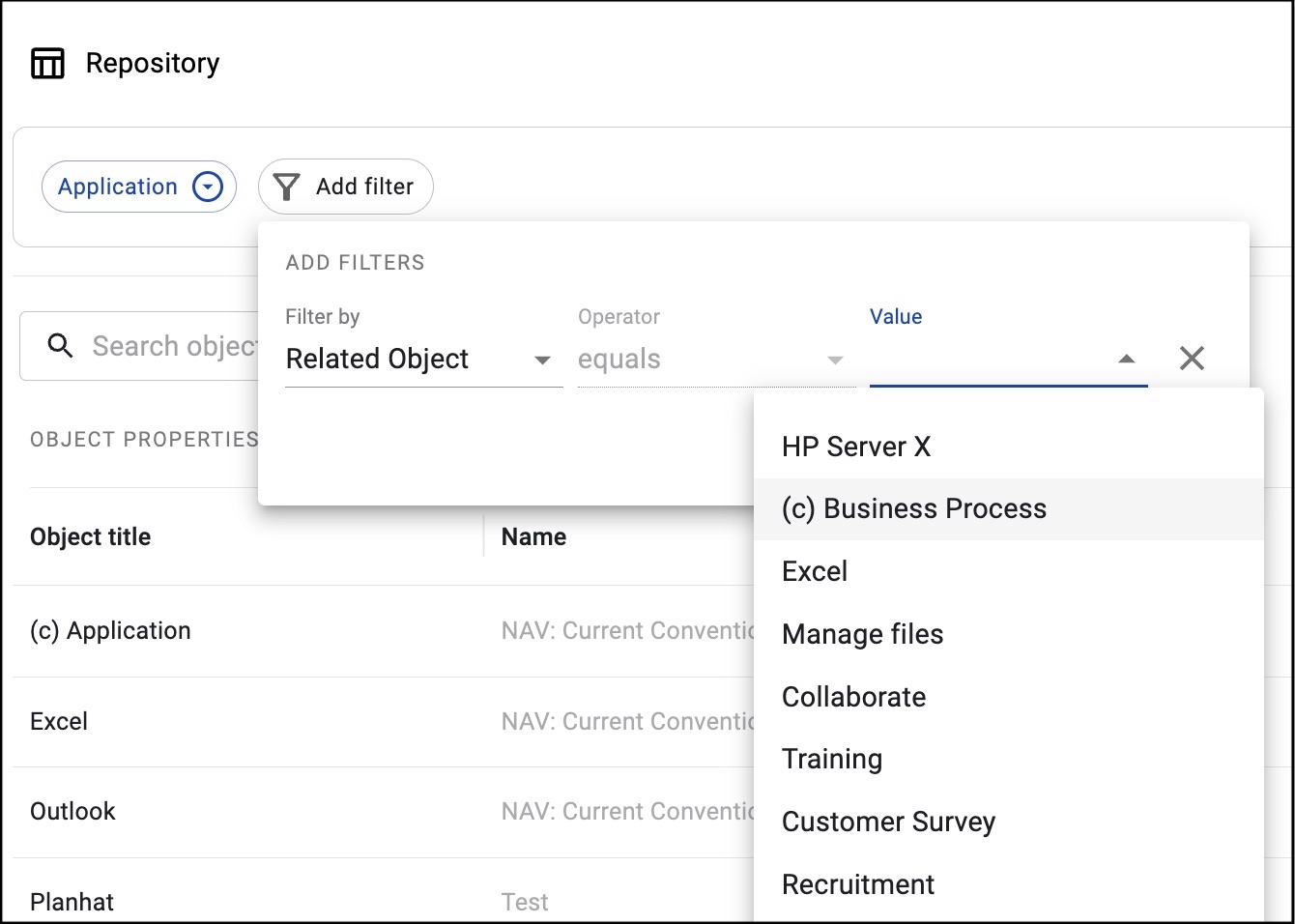Click the Object title column header
This screenshot has width=1295, height=924.
tap(91, 536)
